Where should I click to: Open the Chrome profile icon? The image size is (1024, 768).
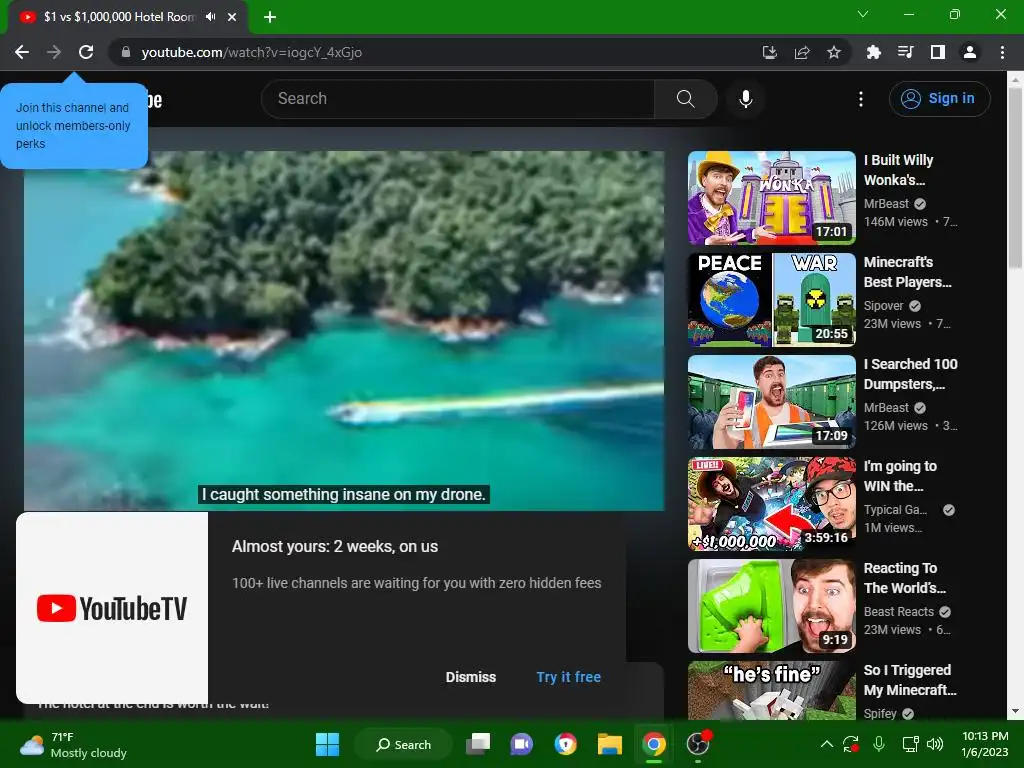click(x=970, y=52)
